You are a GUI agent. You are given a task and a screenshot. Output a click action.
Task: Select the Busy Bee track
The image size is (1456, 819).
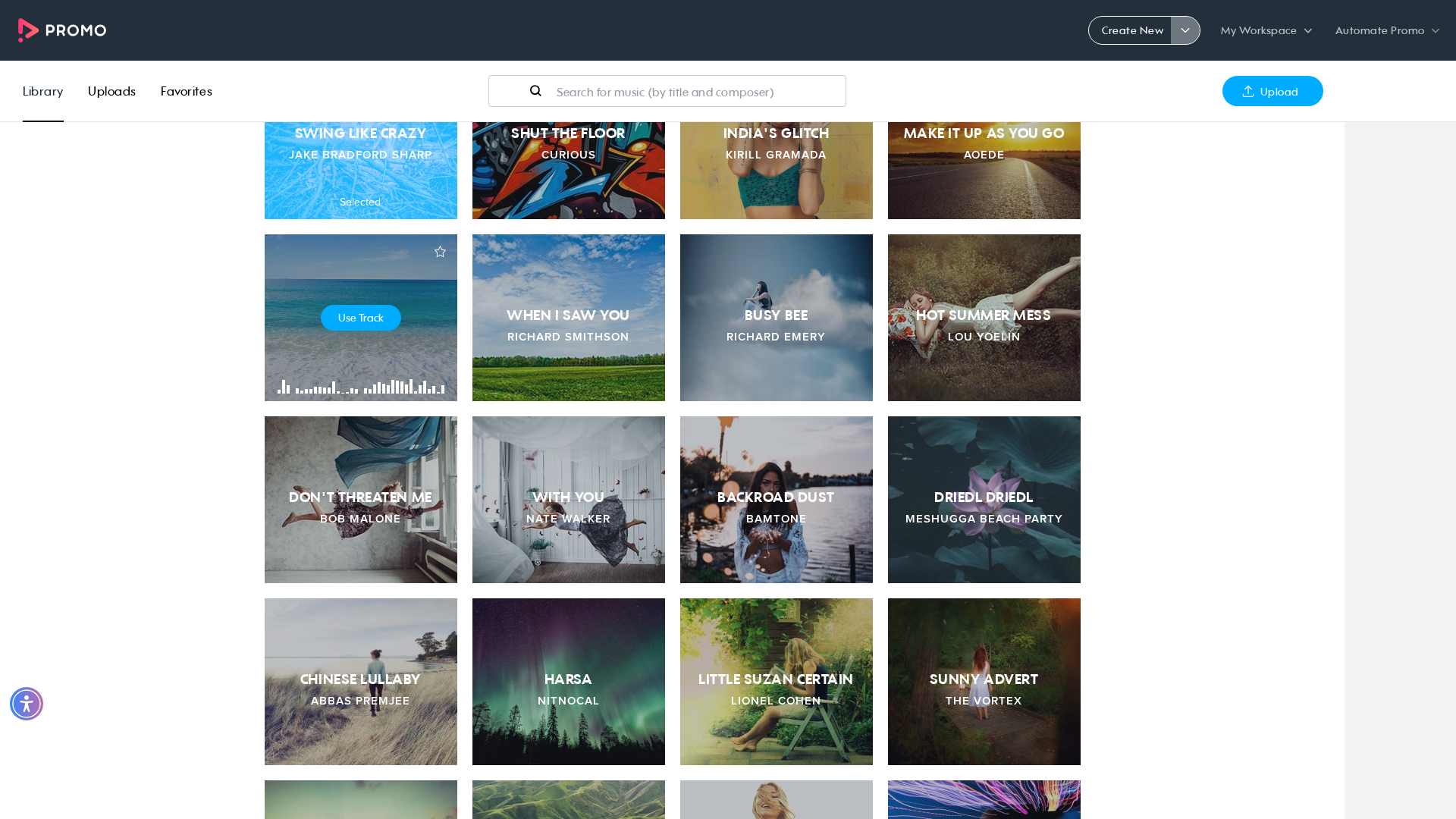point(777,318)
